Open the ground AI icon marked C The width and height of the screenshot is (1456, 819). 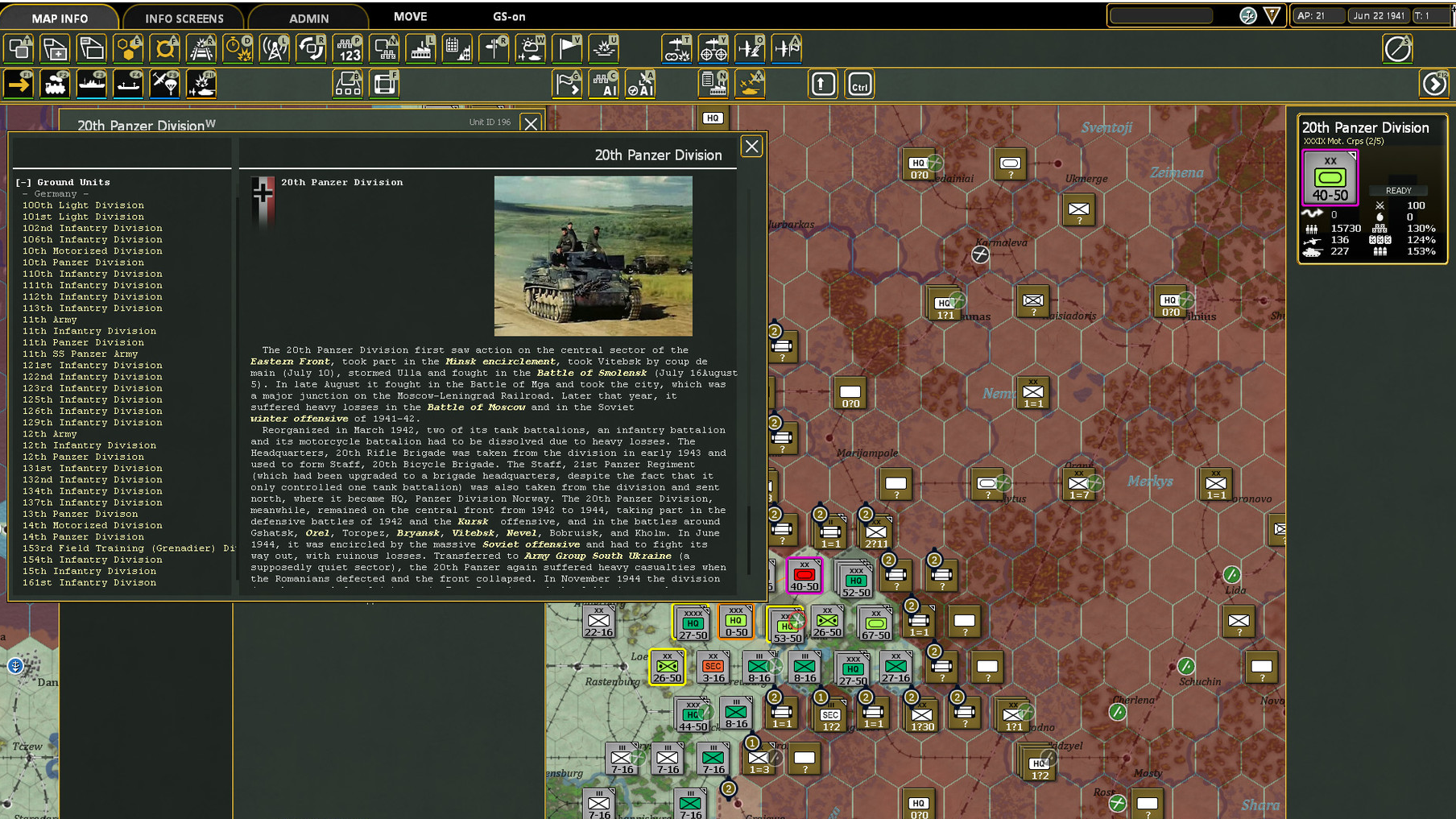tap(604, 84)
